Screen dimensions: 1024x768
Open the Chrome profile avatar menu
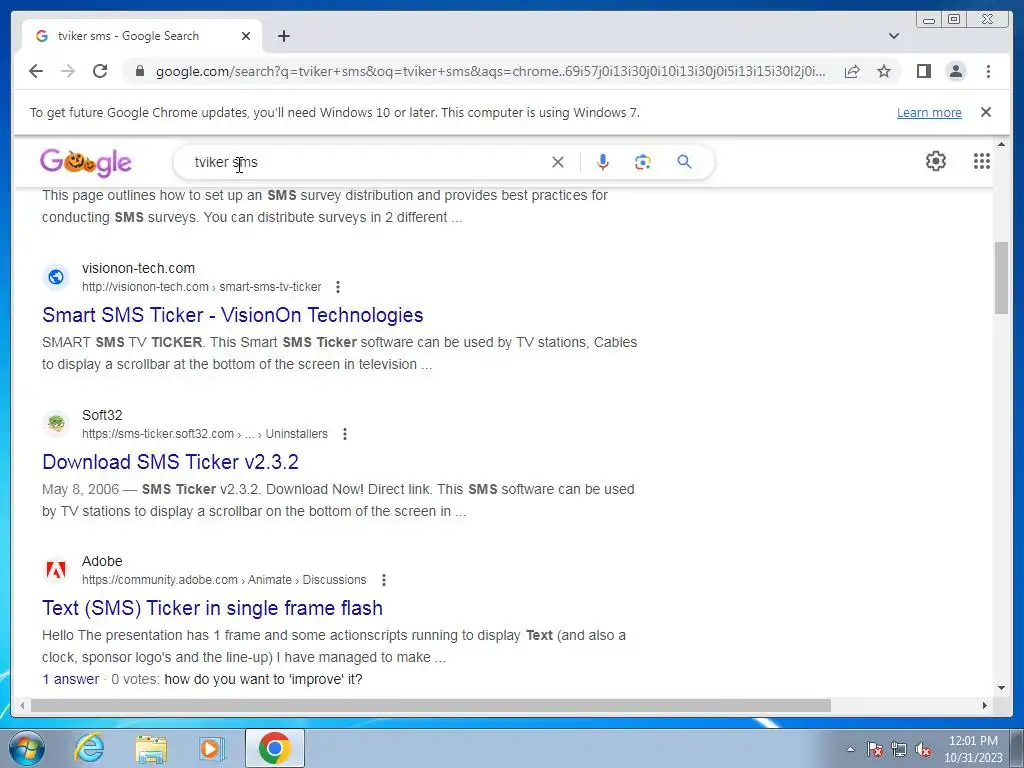(955, 71)
